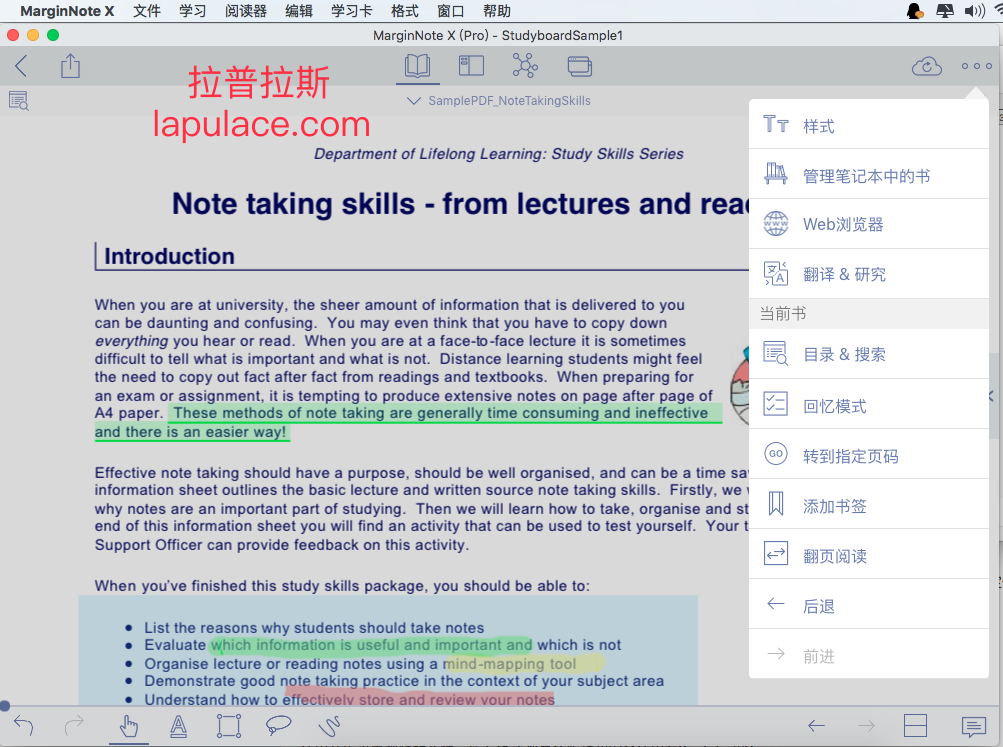
Task: Select the rectangle excerpt tool
Action: (229, 726)
